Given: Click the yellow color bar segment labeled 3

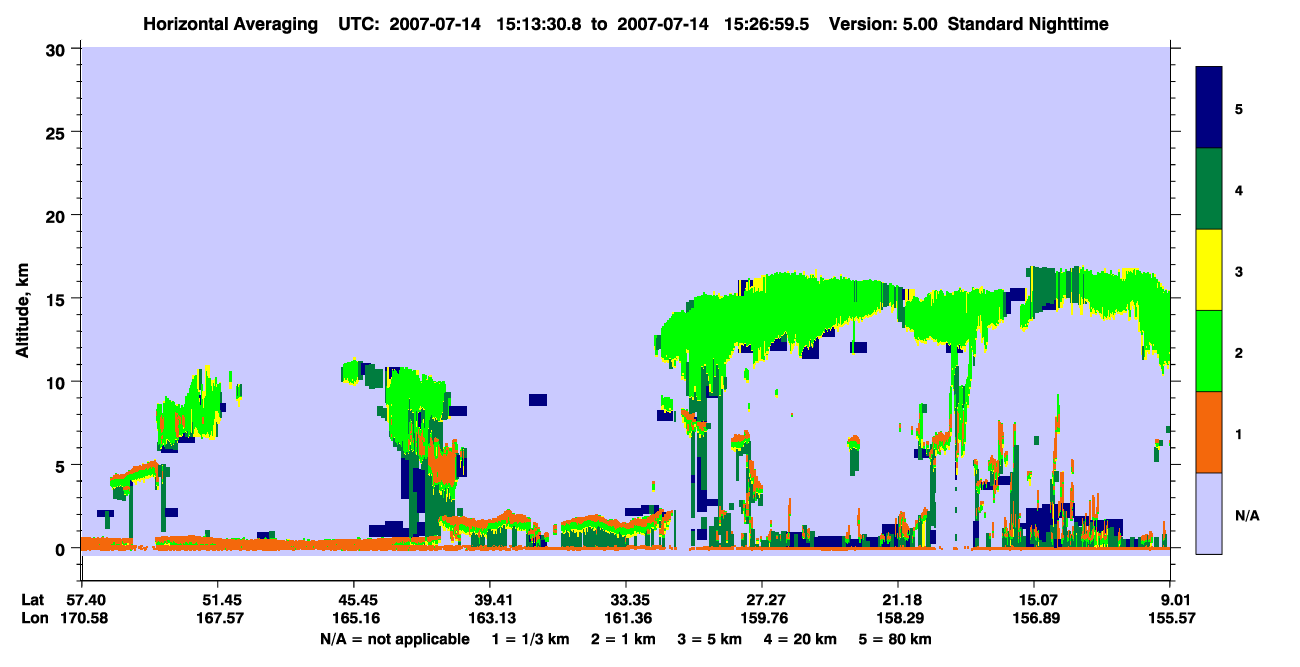Looking at the screenshot, I should coord(1209,270).
